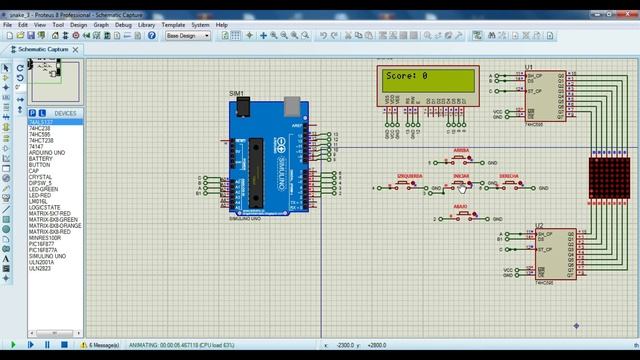Click the devices list horizontal scrollbar
This screenshot has height=360, width=640.
coord(55,333)
